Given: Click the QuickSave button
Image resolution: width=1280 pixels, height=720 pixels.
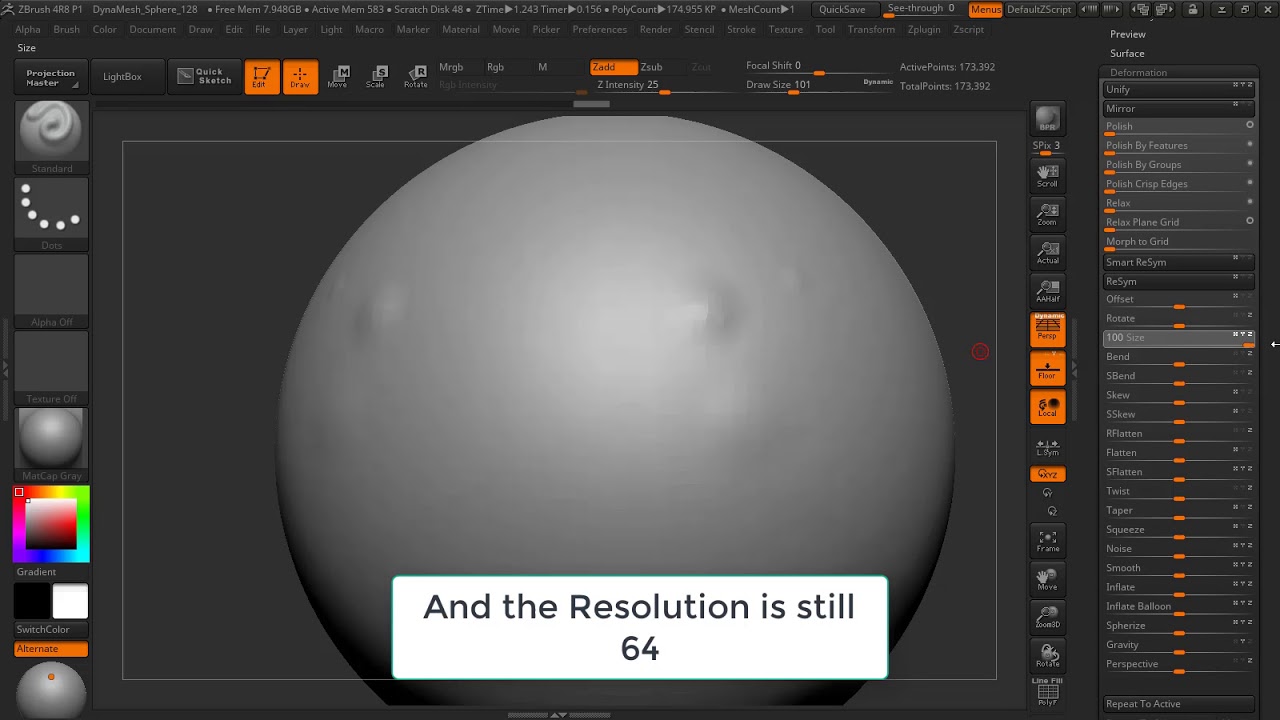Looking at the screenshot, I should point(842,9).
